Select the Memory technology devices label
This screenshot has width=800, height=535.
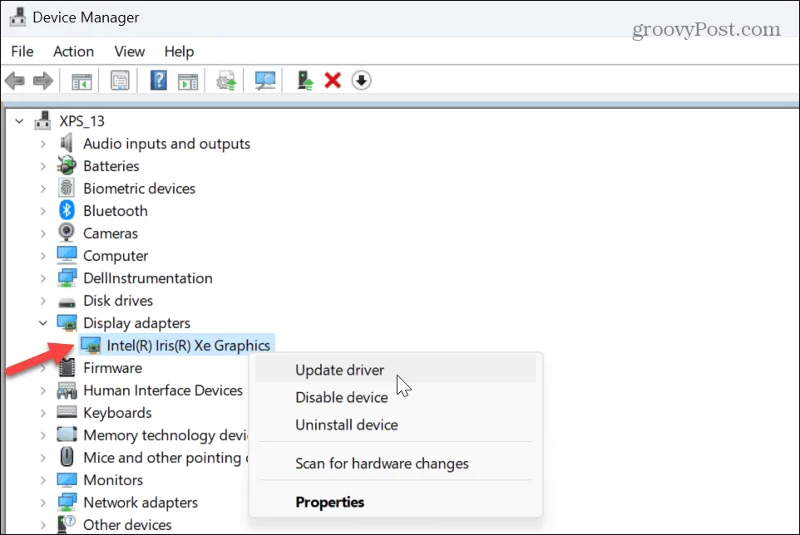165,436
